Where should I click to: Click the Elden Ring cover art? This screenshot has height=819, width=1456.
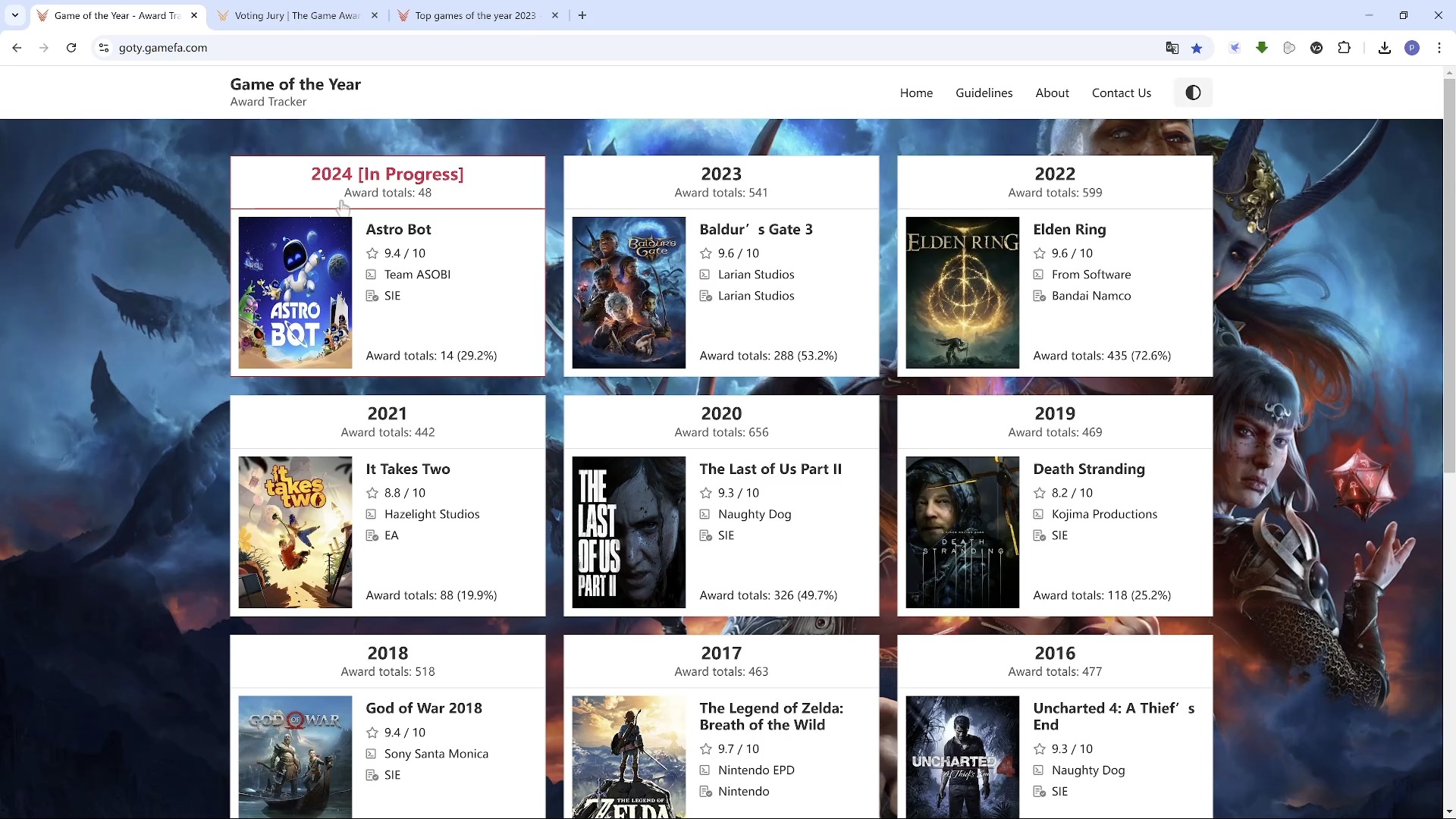point(962,293)
